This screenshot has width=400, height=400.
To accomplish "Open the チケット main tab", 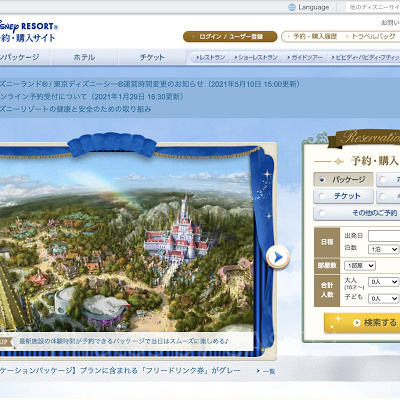I will 152,57.
